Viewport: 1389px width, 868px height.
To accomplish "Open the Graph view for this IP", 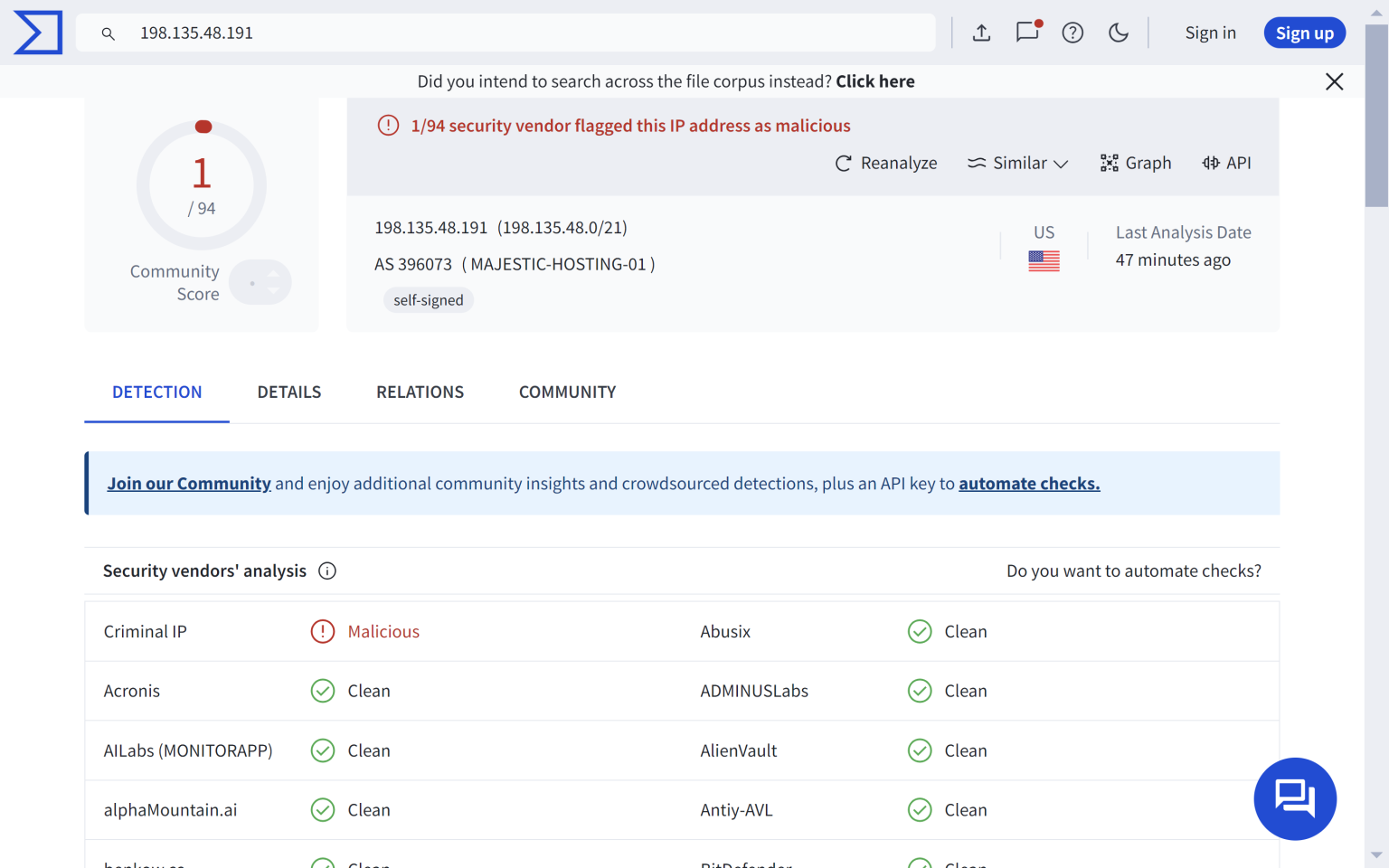I will pos(1136,163).
